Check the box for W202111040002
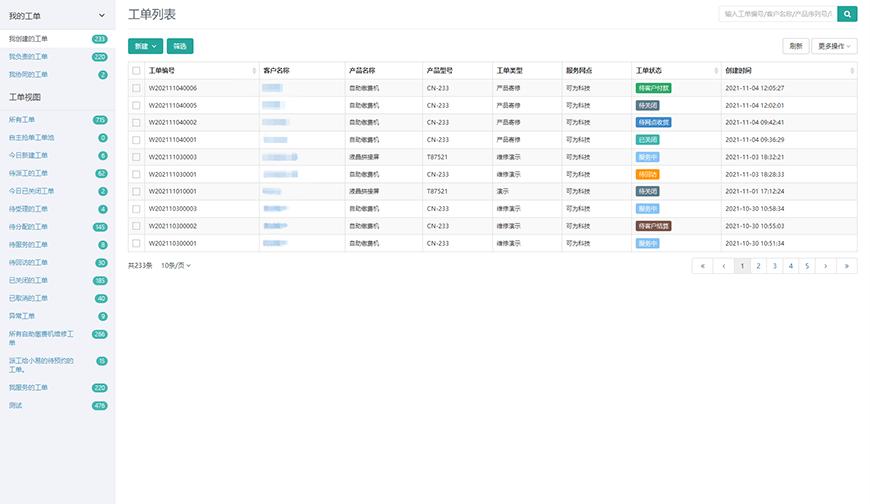Viewport: 870px width, 504px height. (136, 122)
